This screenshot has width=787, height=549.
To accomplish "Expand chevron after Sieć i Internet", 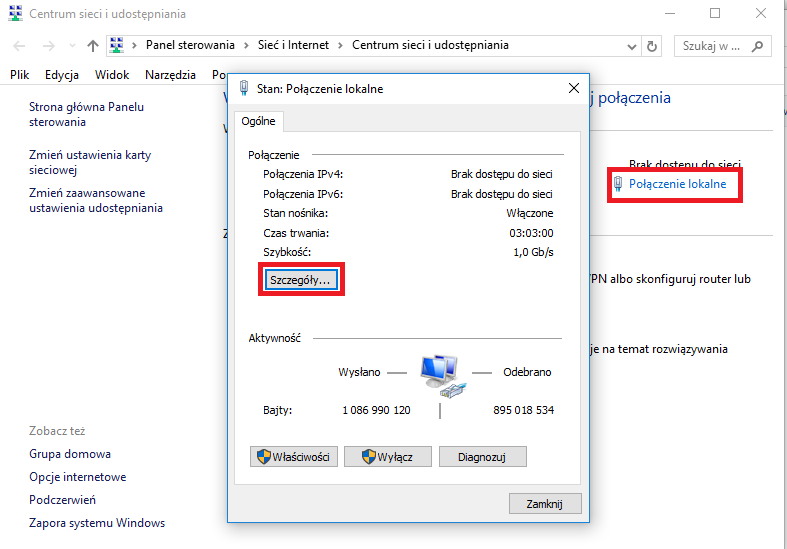I will 340,46.
